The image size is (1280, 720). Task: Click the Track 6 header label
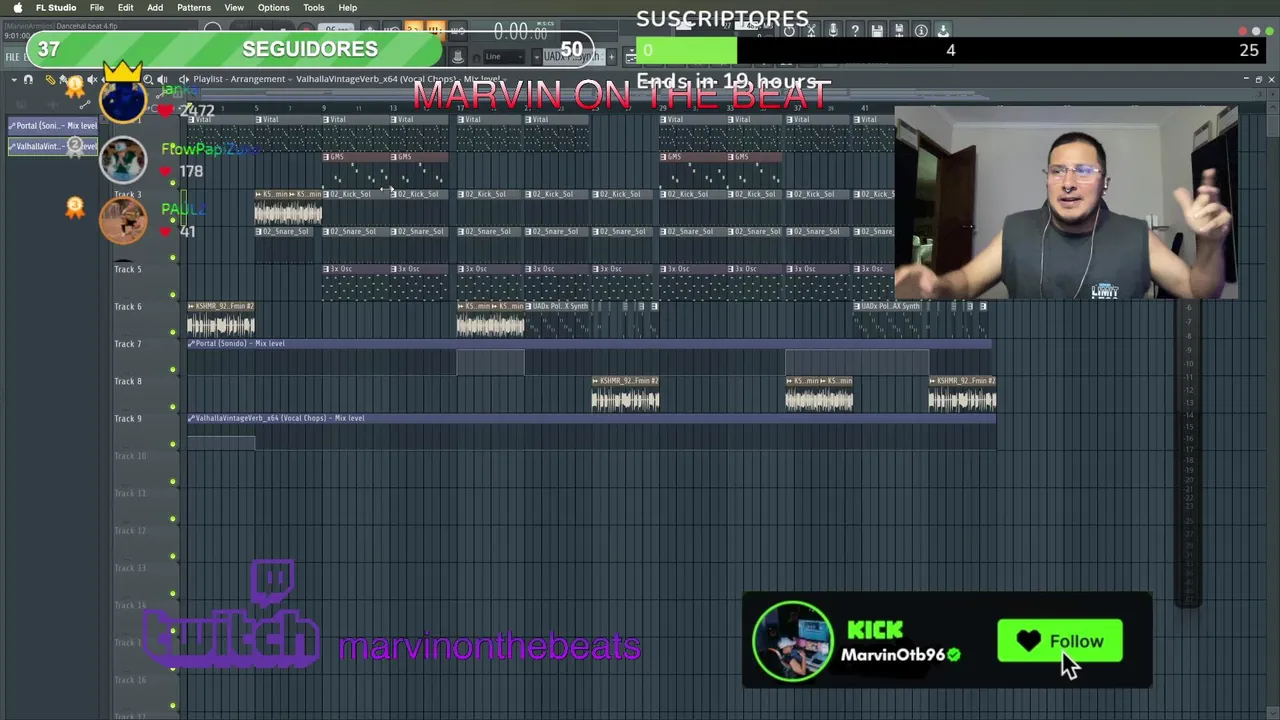coord(127,307)
